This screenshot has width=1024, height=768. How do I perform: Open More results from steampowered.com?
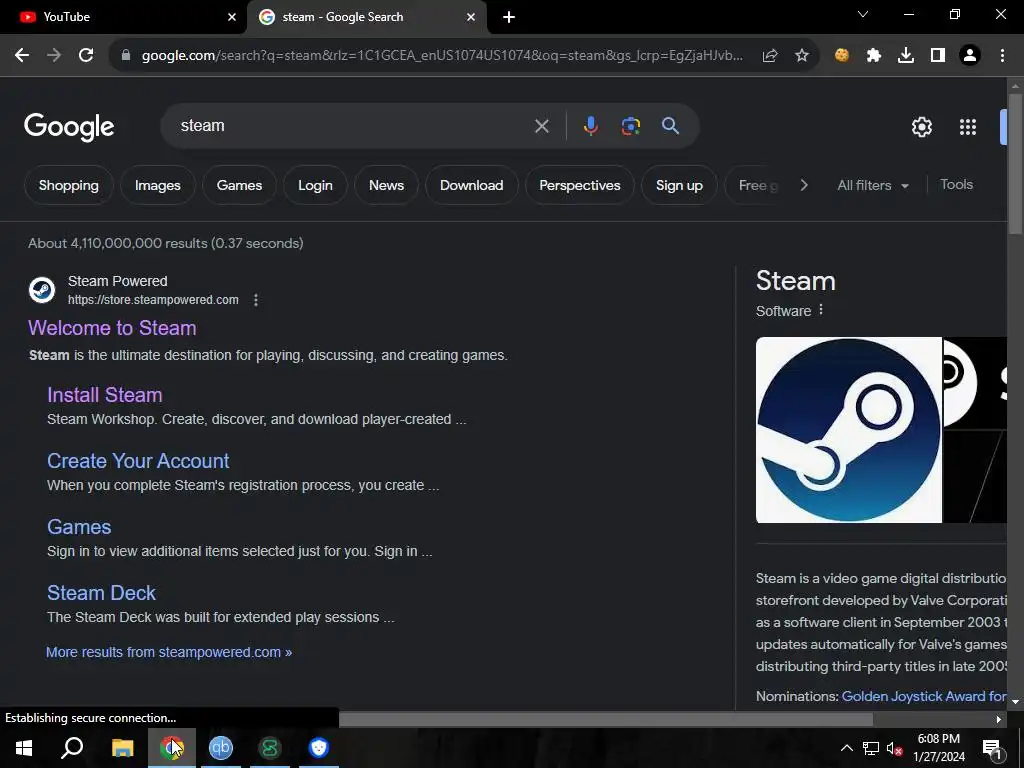click(x=168, y=652)
